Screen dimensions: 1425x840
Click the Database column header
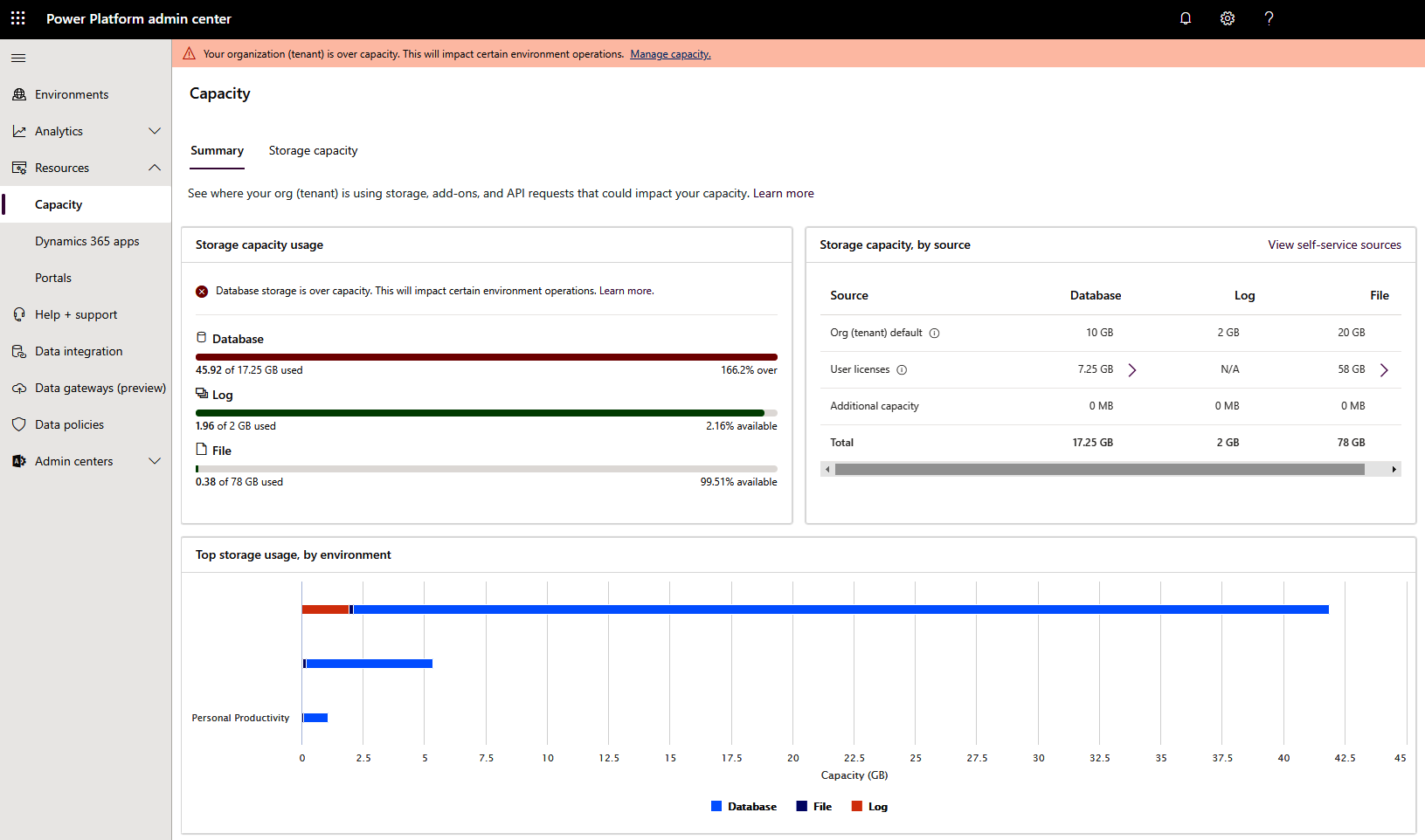pos(1096,295)
